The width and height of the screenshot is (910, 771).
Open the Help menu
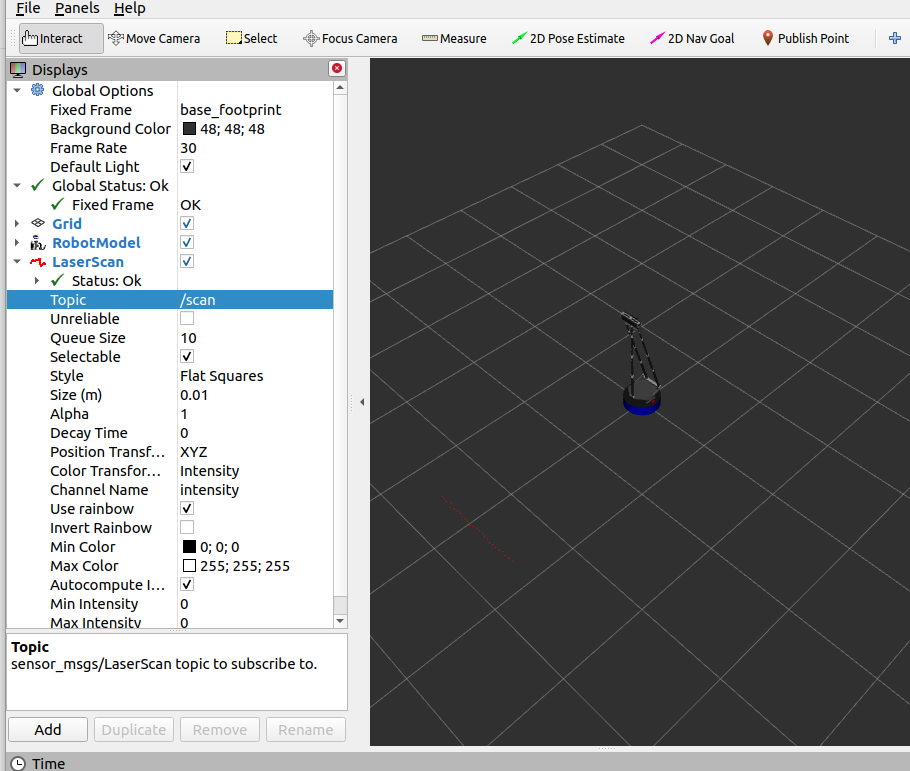click(129, 8)
